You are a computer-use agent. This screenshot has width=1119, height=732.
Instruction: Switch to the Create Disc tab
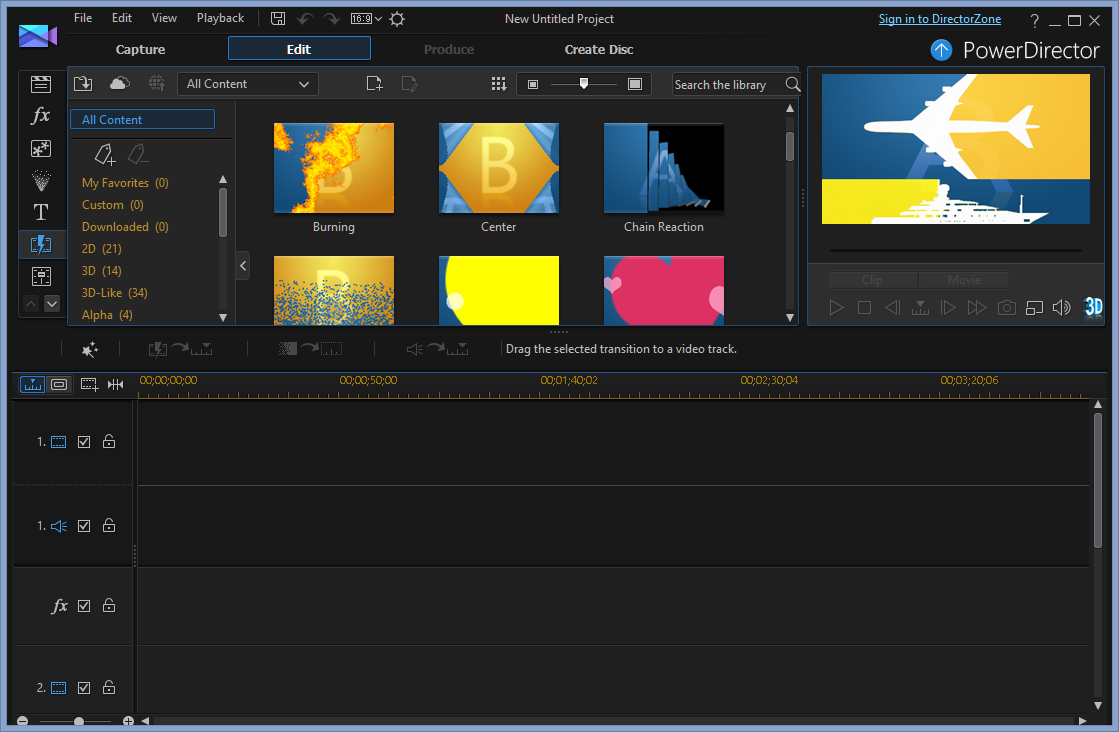(x=599, y=49)
